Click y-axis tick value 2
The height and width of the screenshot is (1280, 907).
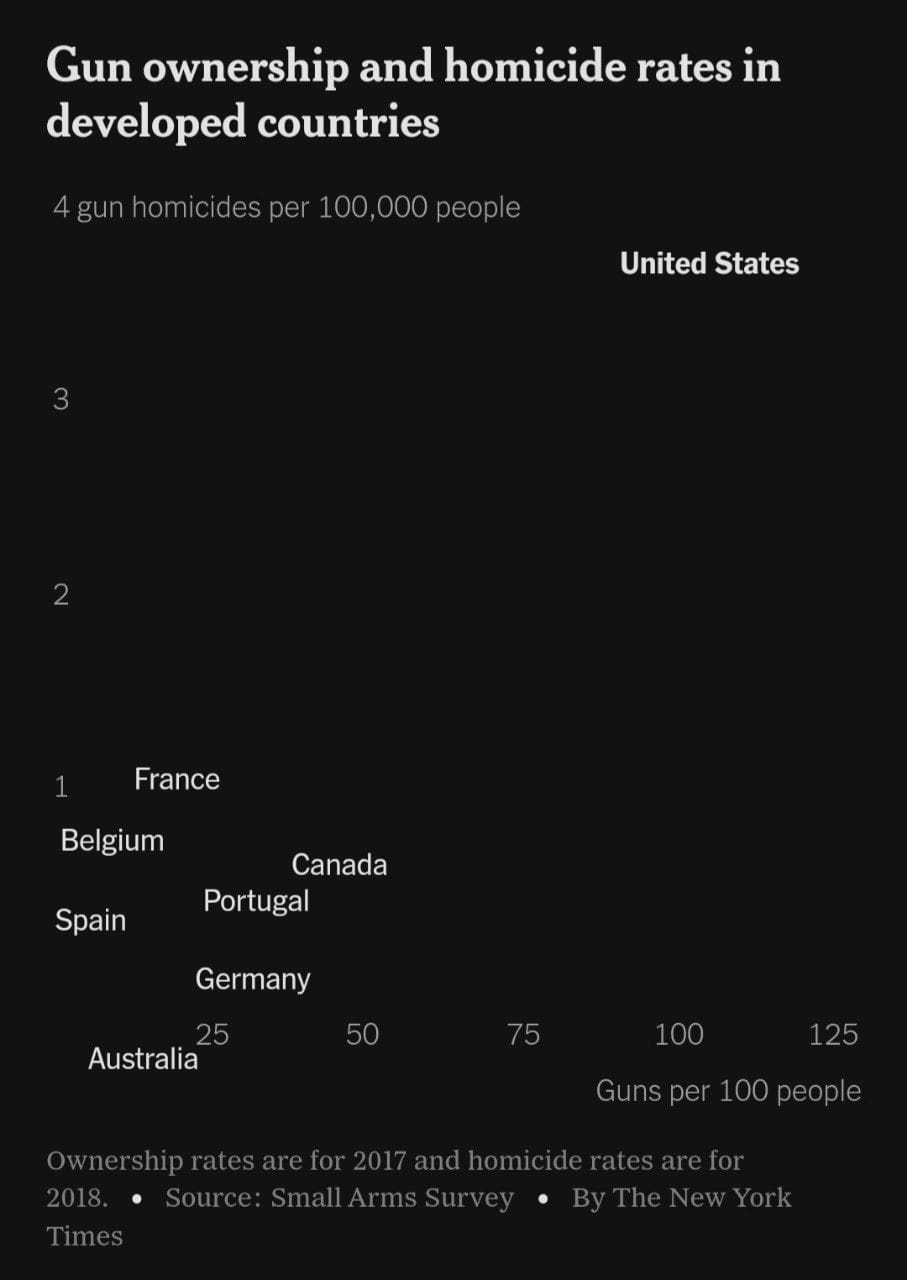[x=61, y=595]
